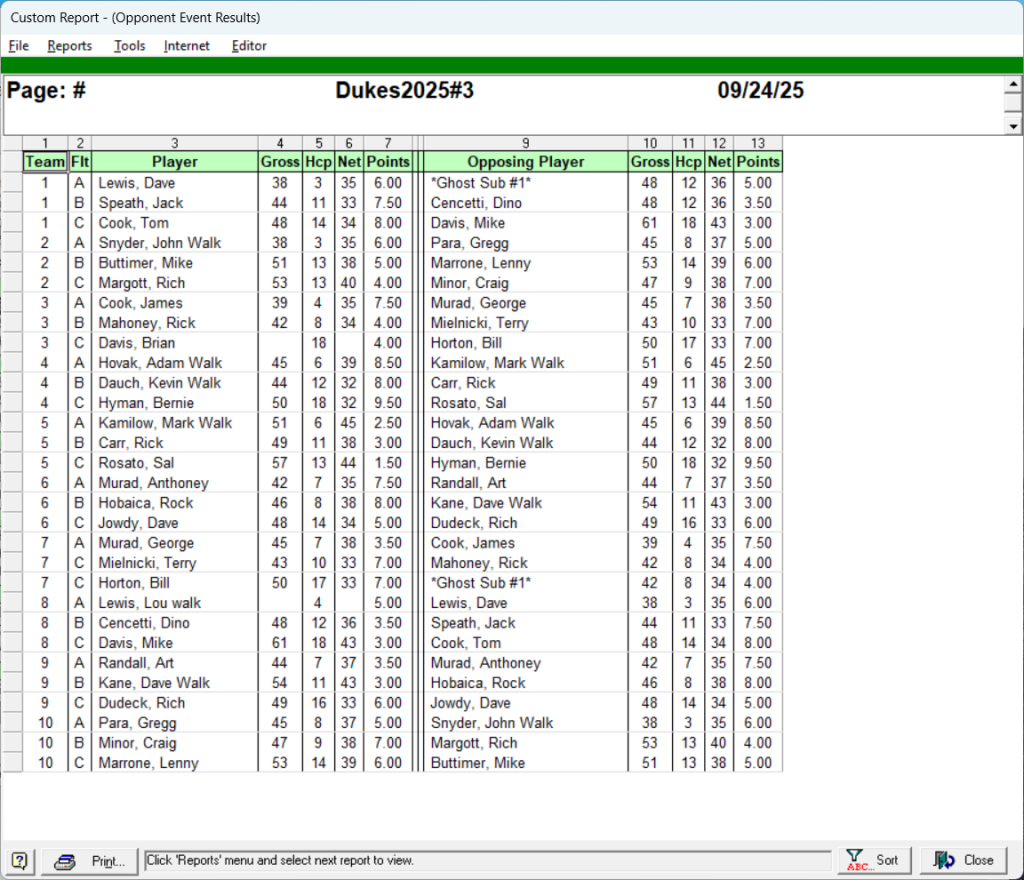1024x880 pixels.
Task: Open the Reports menu
Action: [70, 46]
